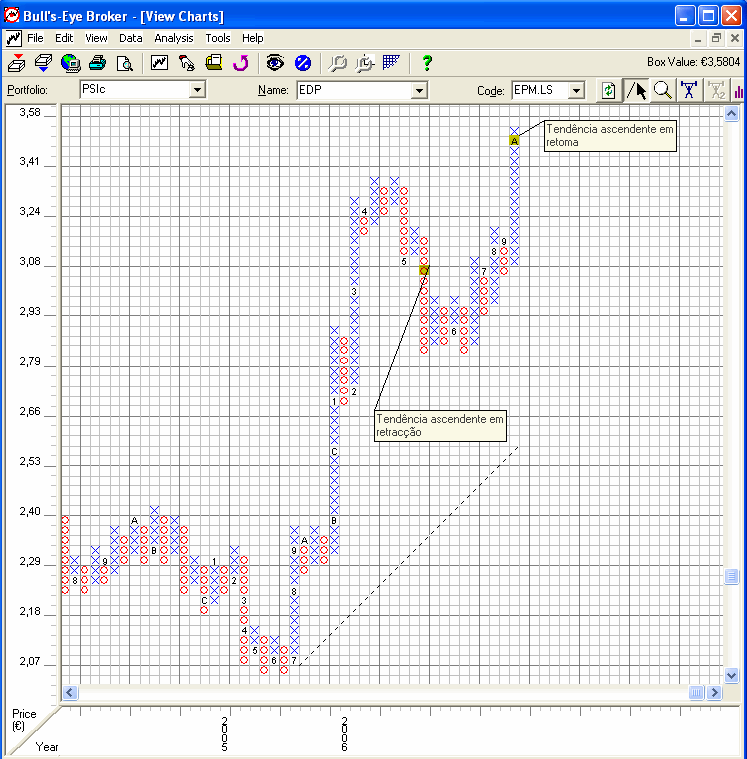This screenshot has width=747, height=759.
Task: Click the blue weightlifter icon
Action: click(x=689, y=91)
